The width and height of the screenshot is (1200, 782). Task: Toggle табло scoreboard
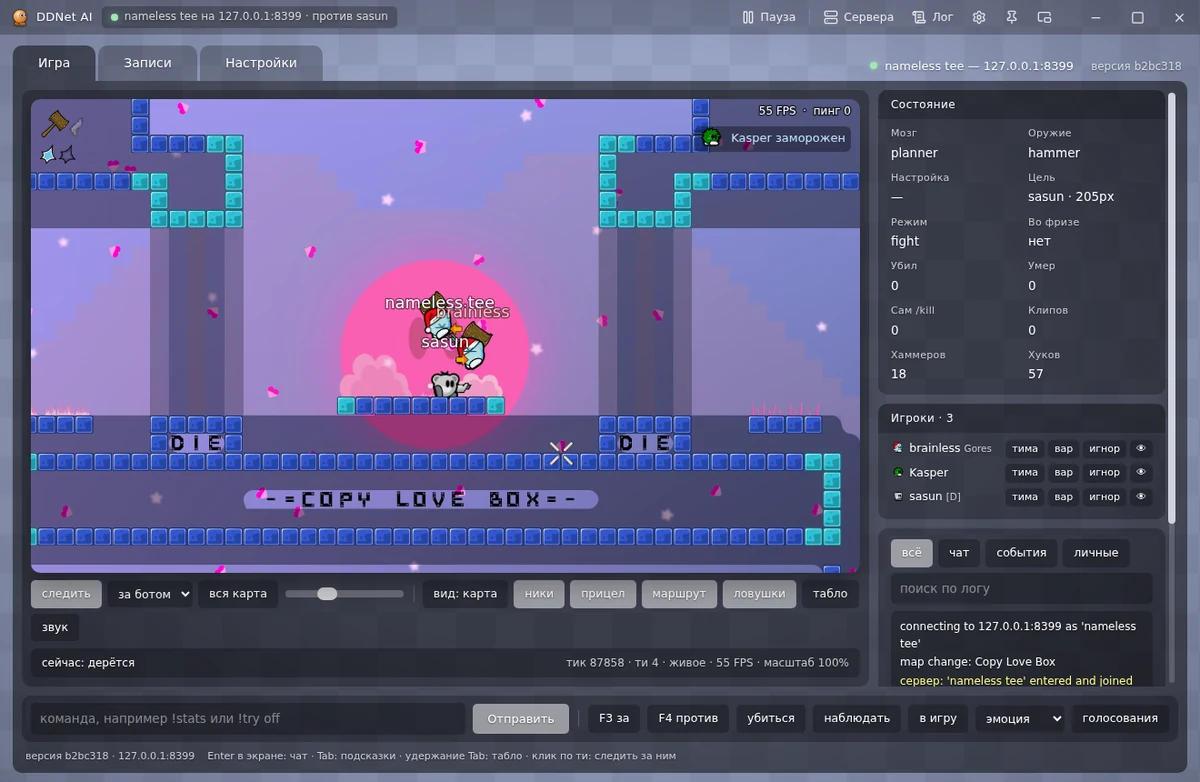(x=830, y=594)
